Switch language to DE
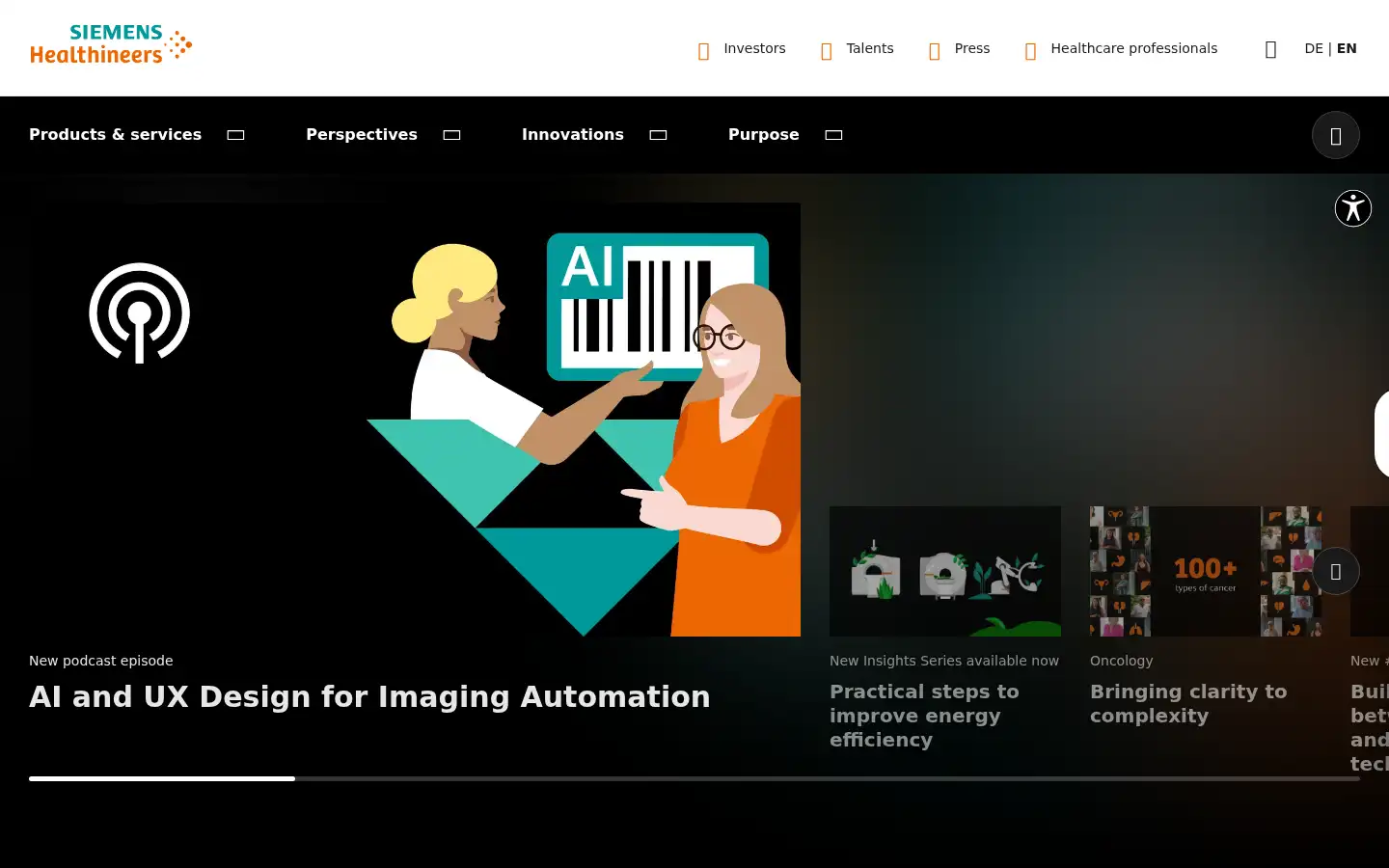Screen dimensions: 1389x868 [x=1314, y=48]
